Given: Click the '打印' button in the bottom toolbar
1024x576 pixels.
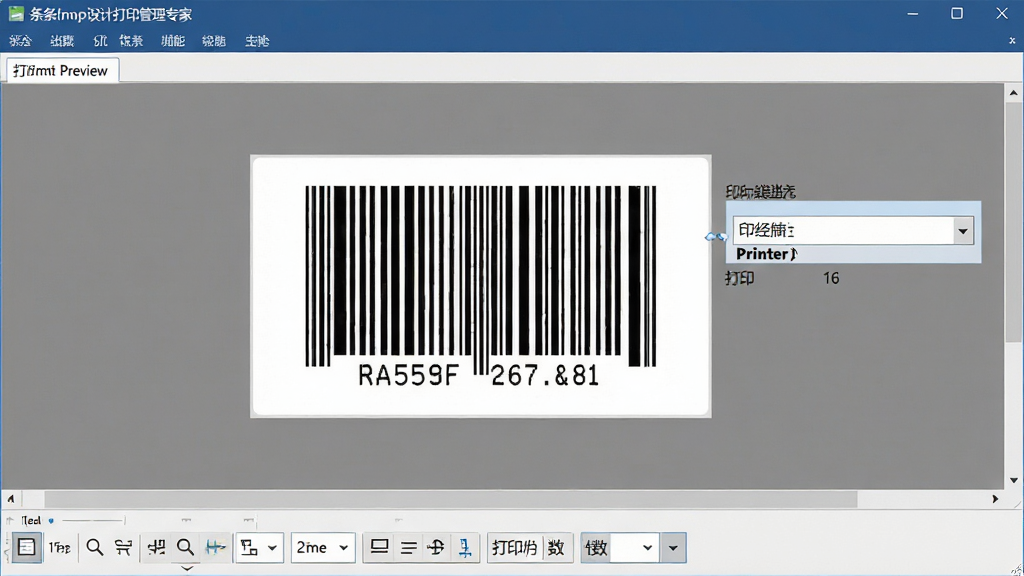Looking at the screenshot, I should [515, 547].
